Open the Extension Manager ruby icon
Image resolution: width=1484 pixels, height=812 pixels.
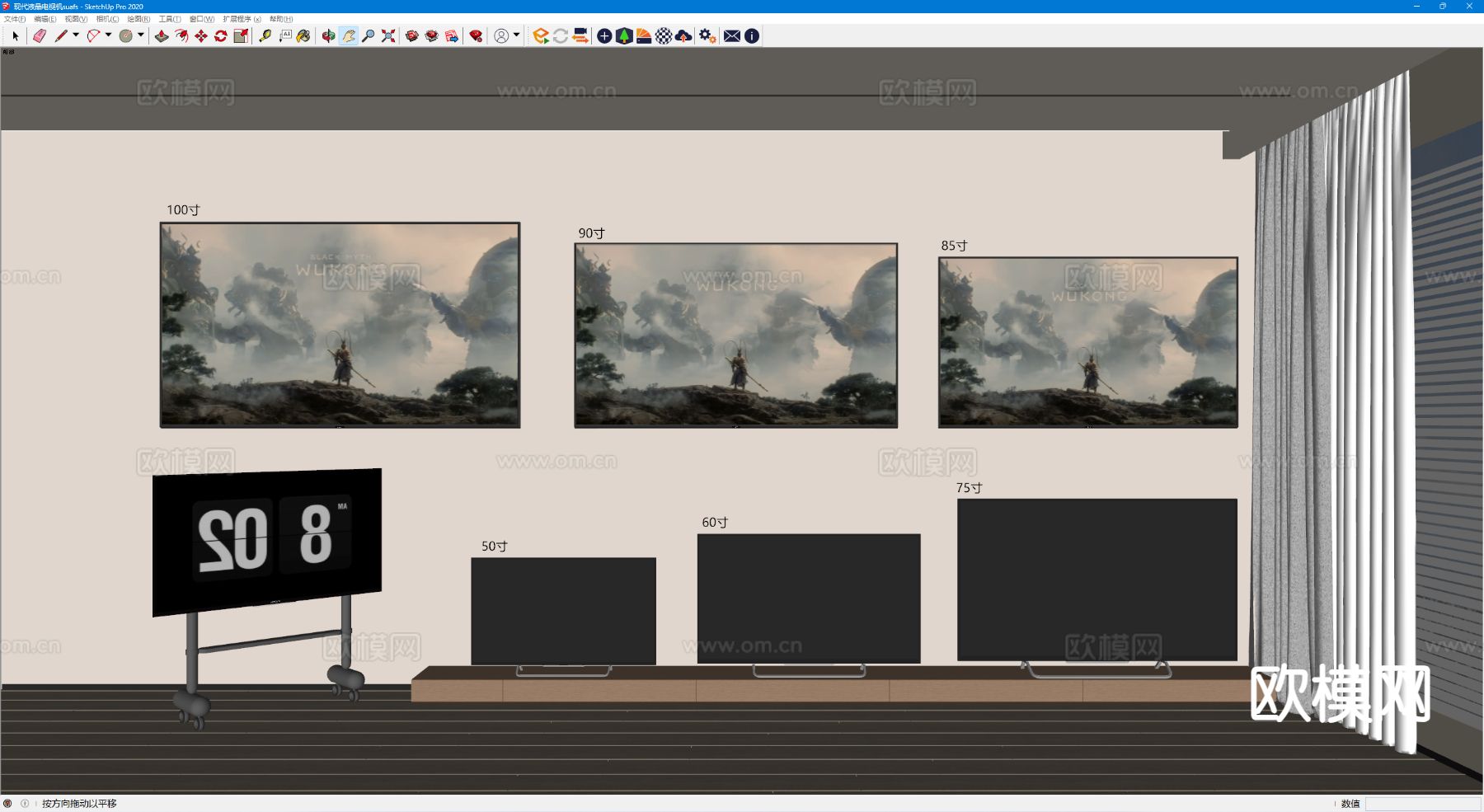click(476, 35)
